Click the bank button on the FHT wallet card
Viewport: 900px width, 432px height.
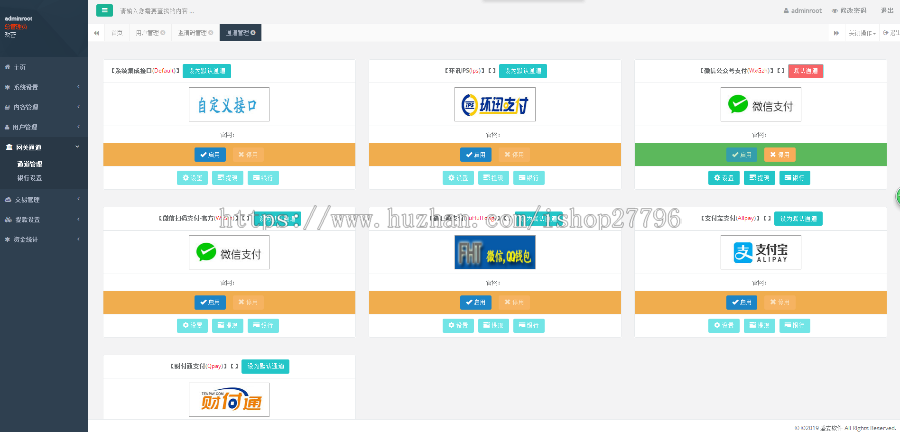529,326
